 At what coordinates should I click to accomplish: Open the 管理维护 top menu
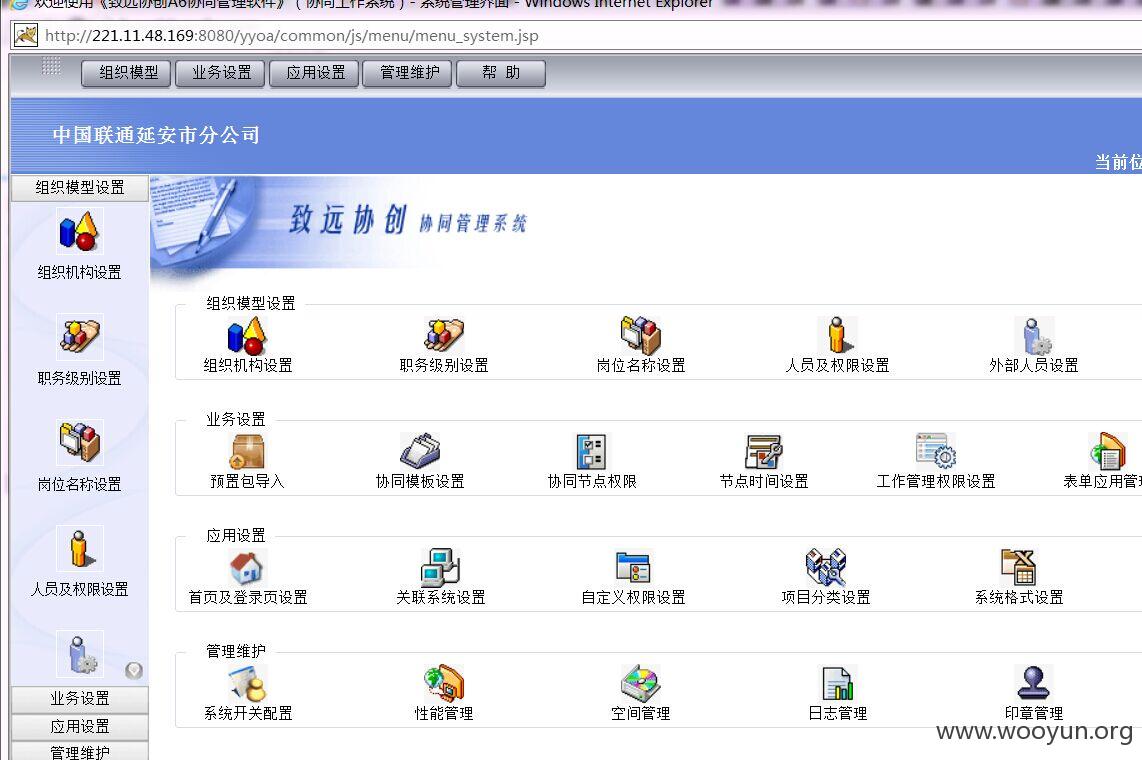408,73
